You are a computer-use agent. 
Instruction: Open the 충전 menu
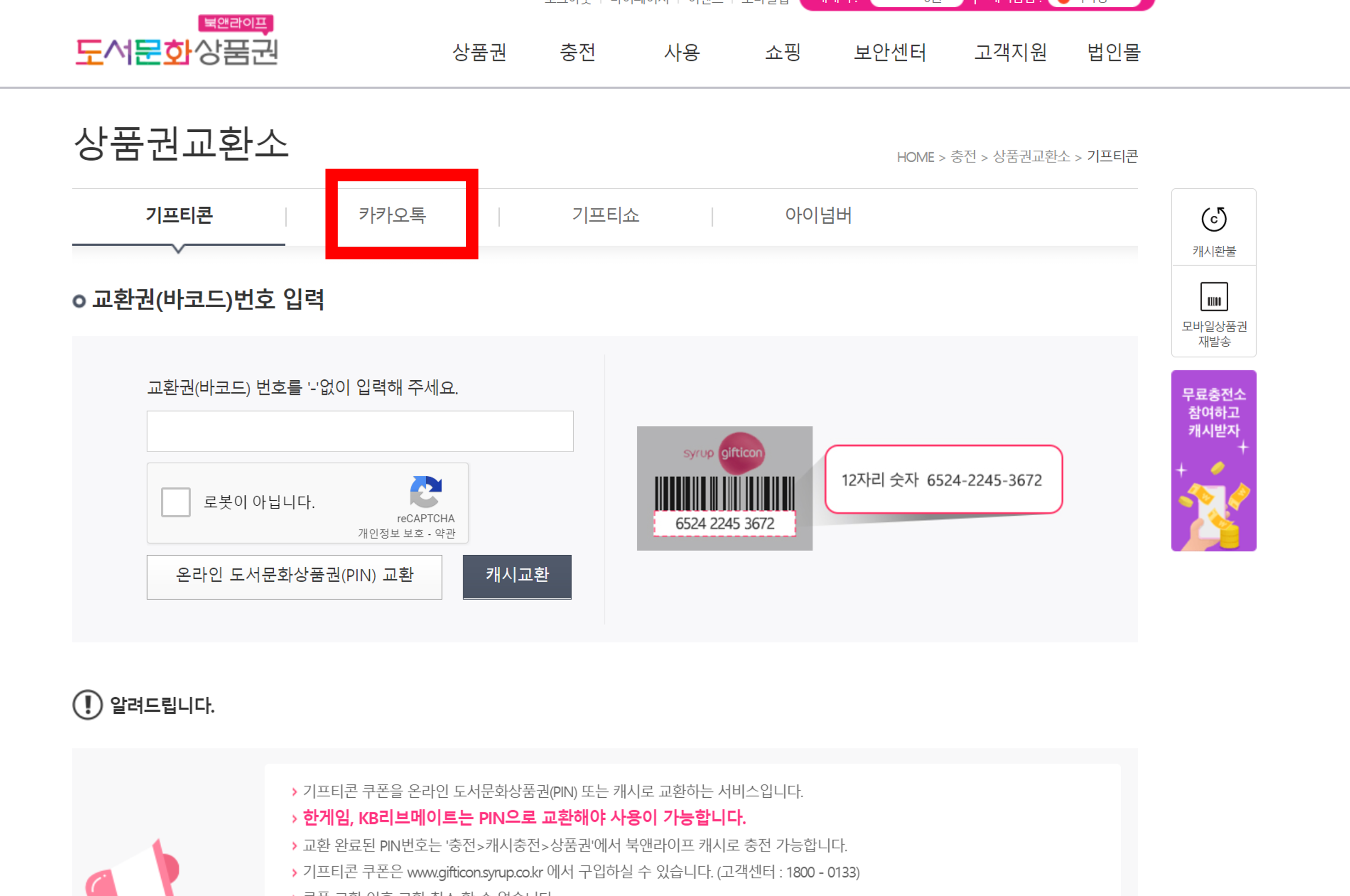tap(577, 52)
